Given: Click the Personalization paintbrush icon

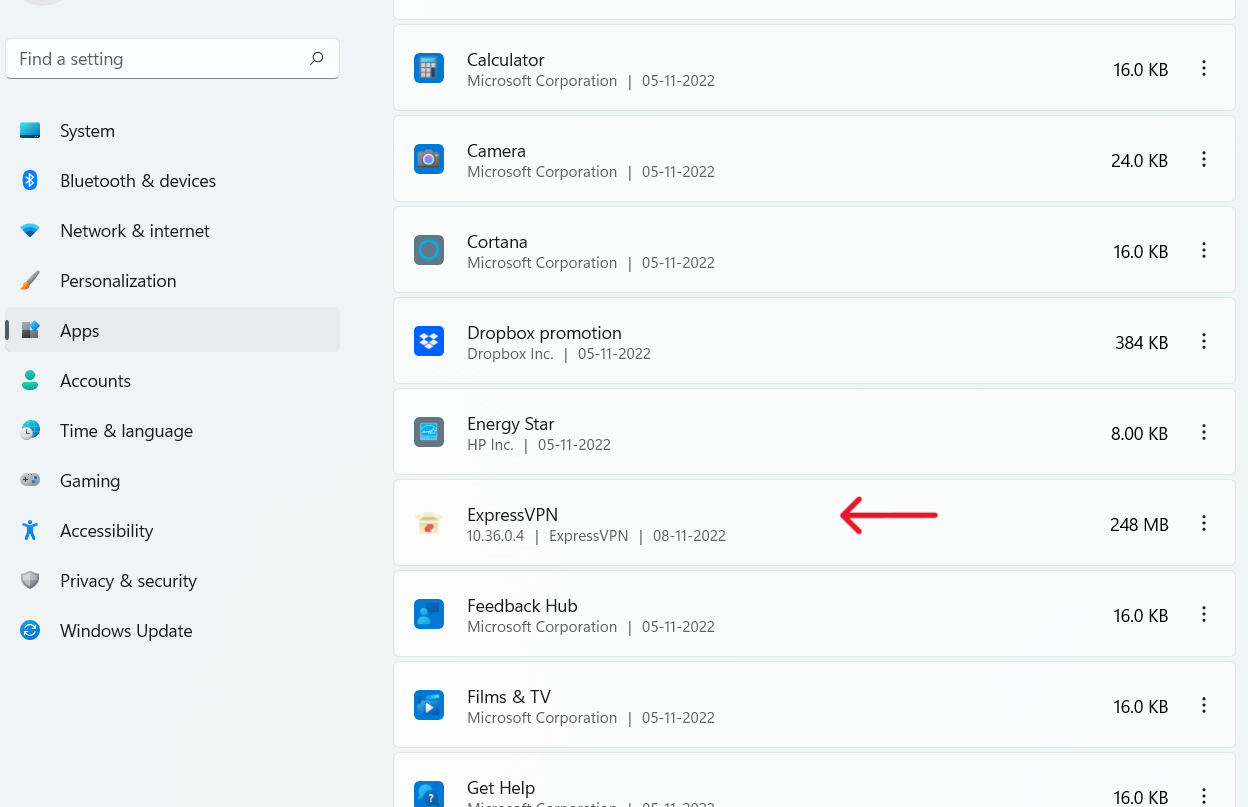Looking at the screenshot, I should coord(30,281).
